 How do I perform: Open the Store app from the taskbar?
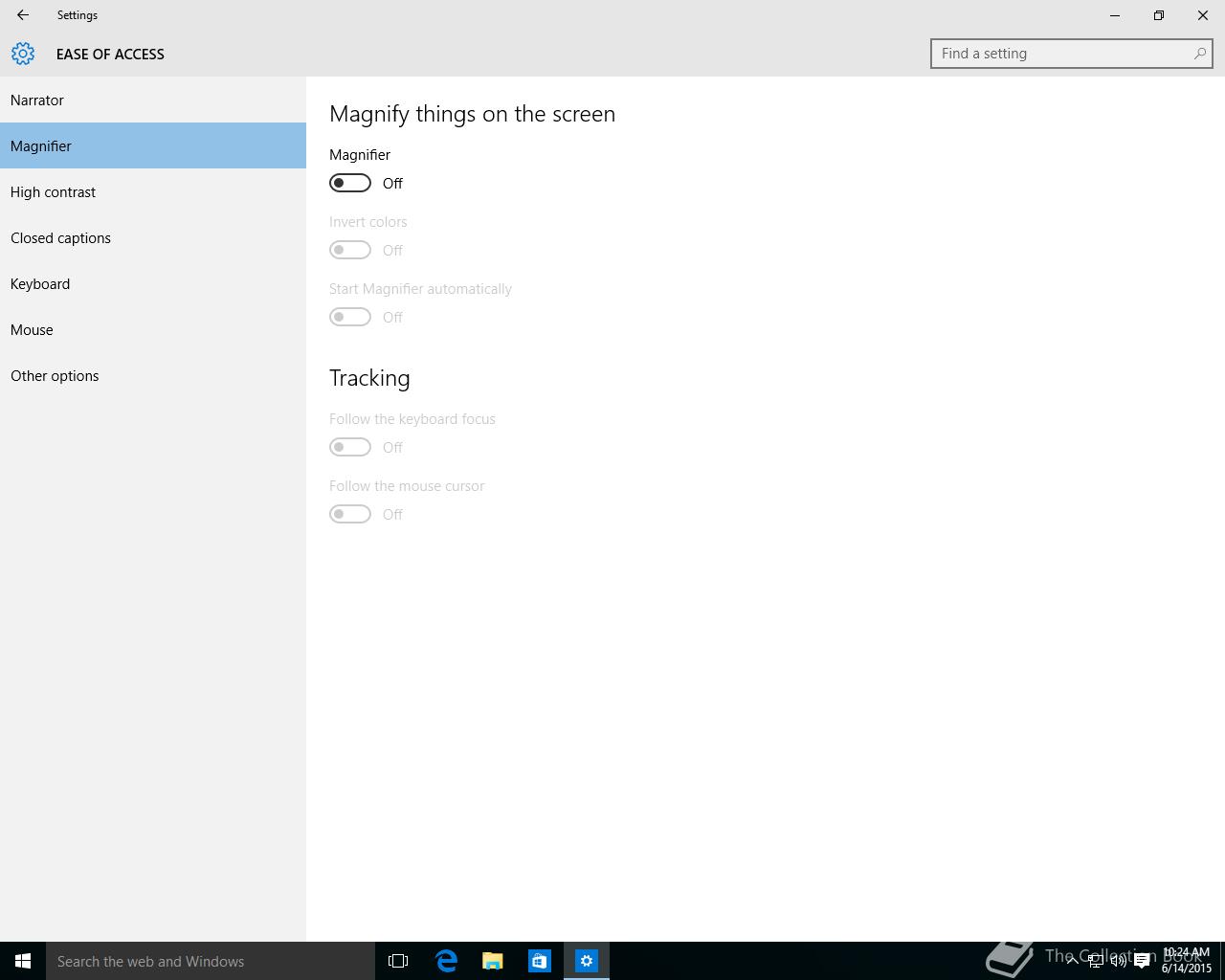(x=540, y=961)
